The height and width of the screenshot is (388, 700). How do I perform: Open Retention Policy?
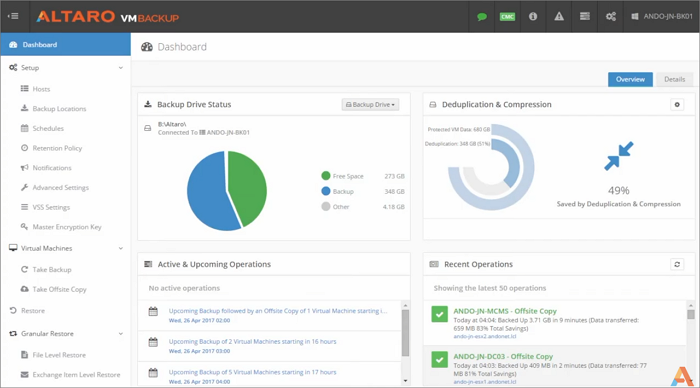tap(57, 148)
